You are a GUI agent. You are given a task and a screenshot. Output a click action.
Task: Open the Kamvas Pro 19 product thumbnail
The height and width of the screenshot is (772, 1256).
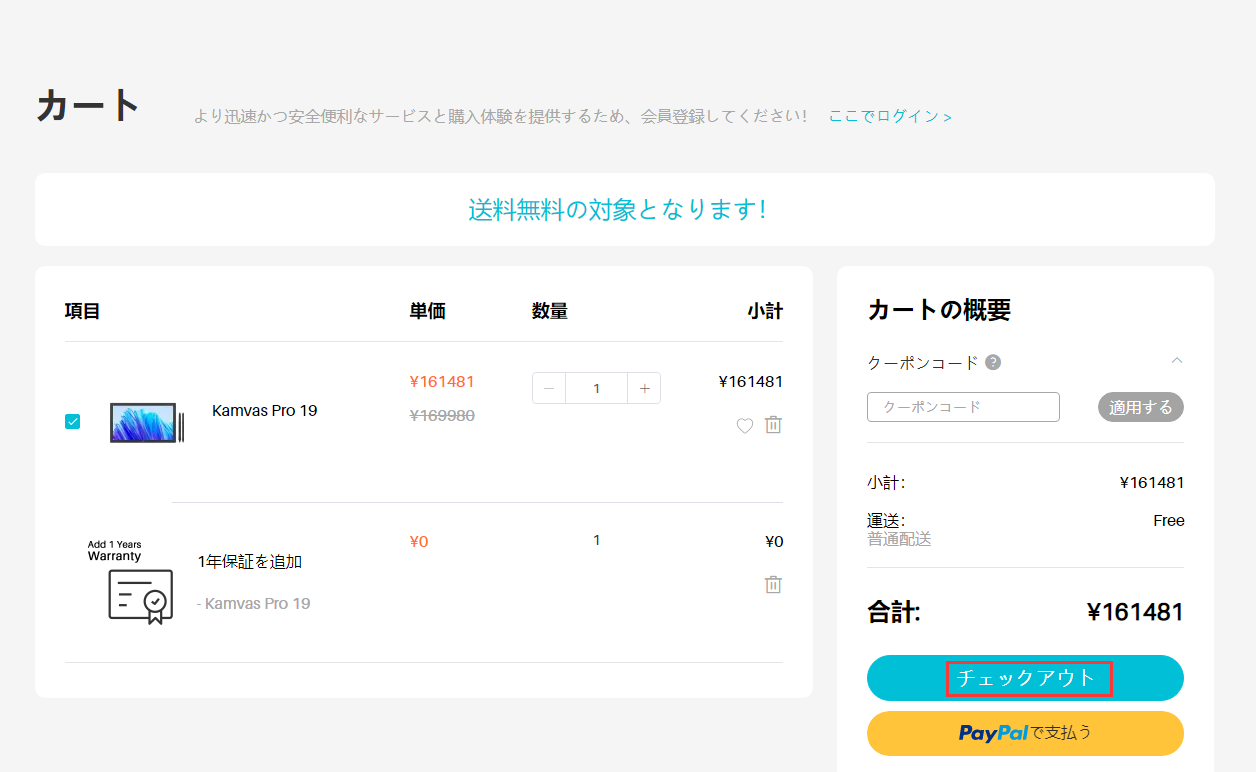click(x=147, y=422)
